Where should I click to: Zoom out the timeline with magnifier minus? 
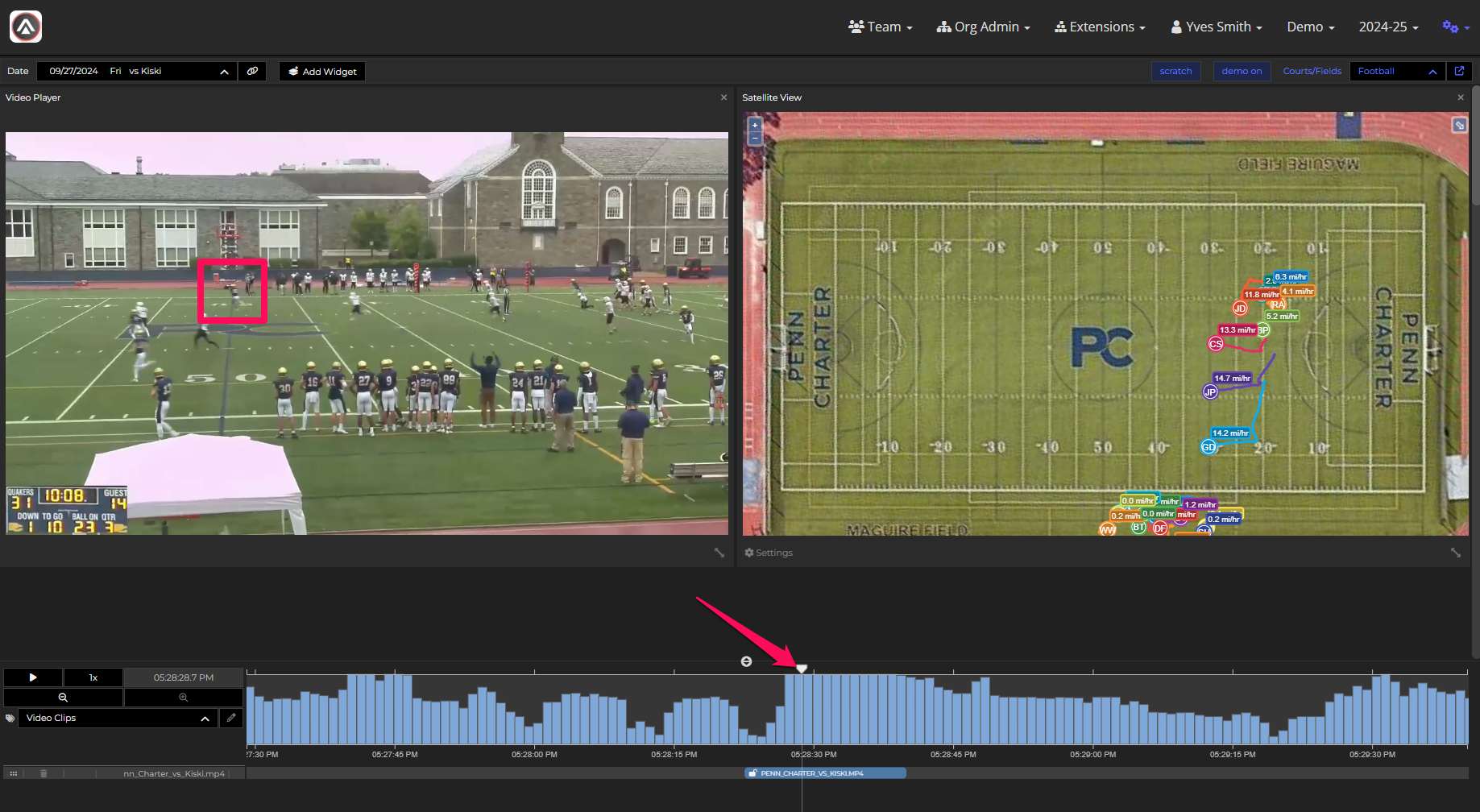63,698
